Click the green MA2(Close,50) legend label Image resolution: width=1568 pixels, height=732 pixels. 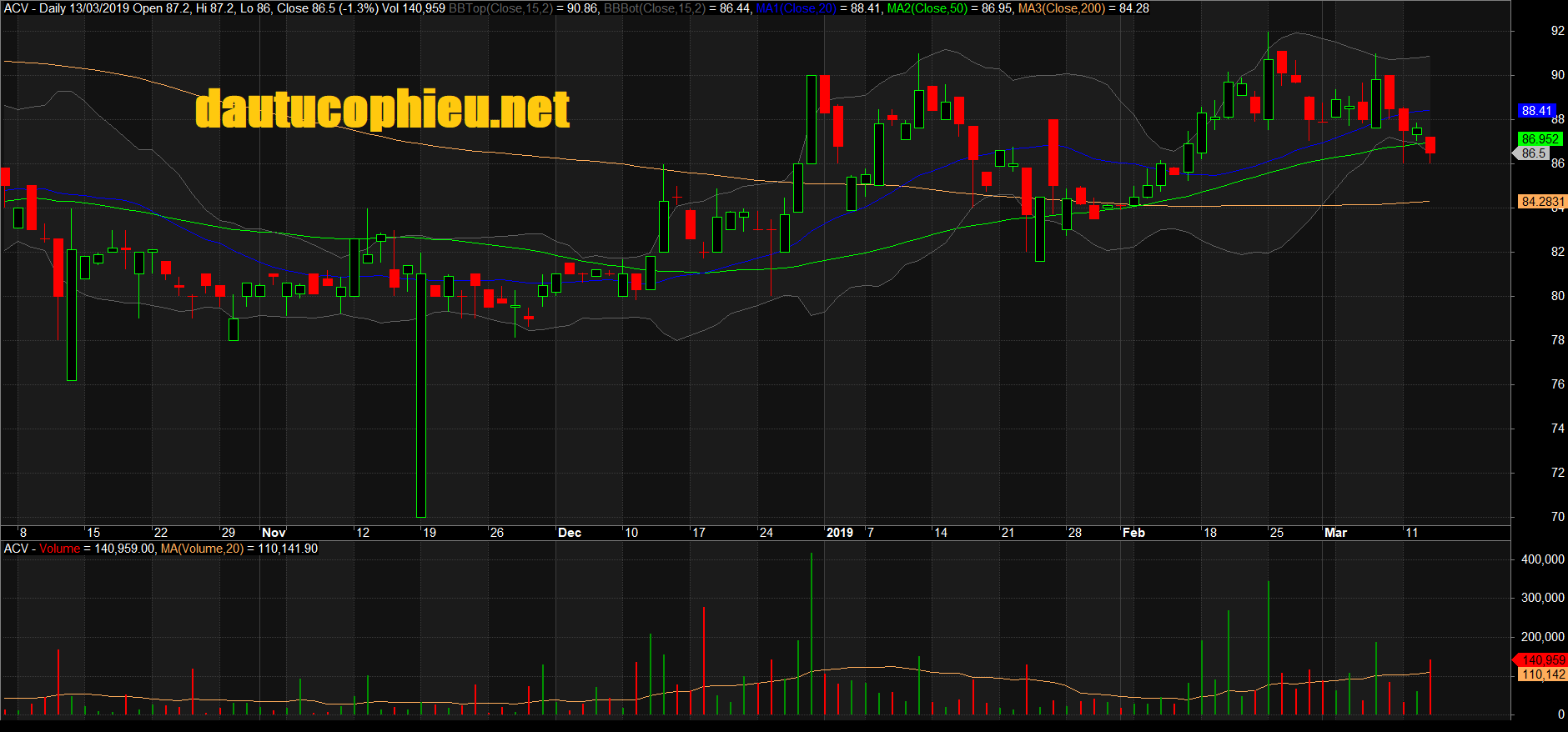927,8
